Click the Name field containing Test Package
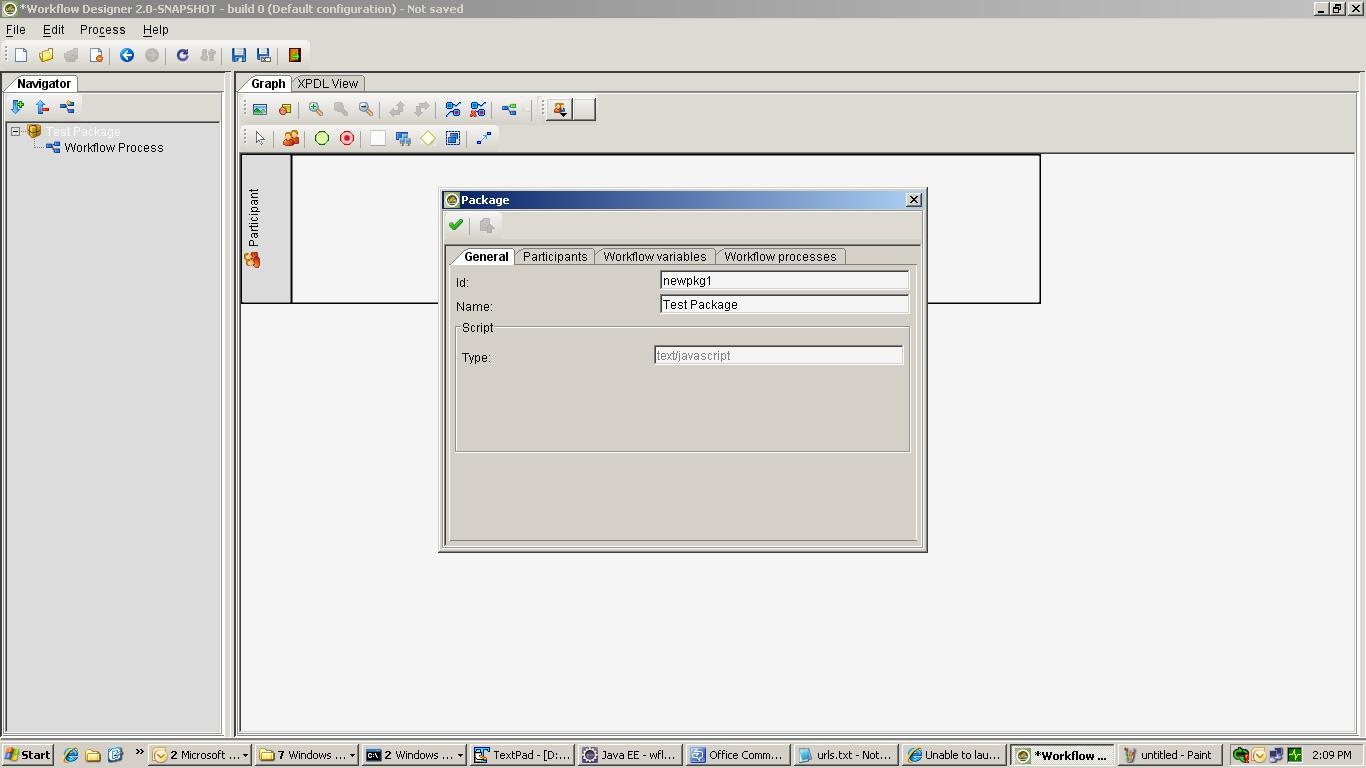The height and width of the screenshot is (768, 1366). click(x=783, y=305)
